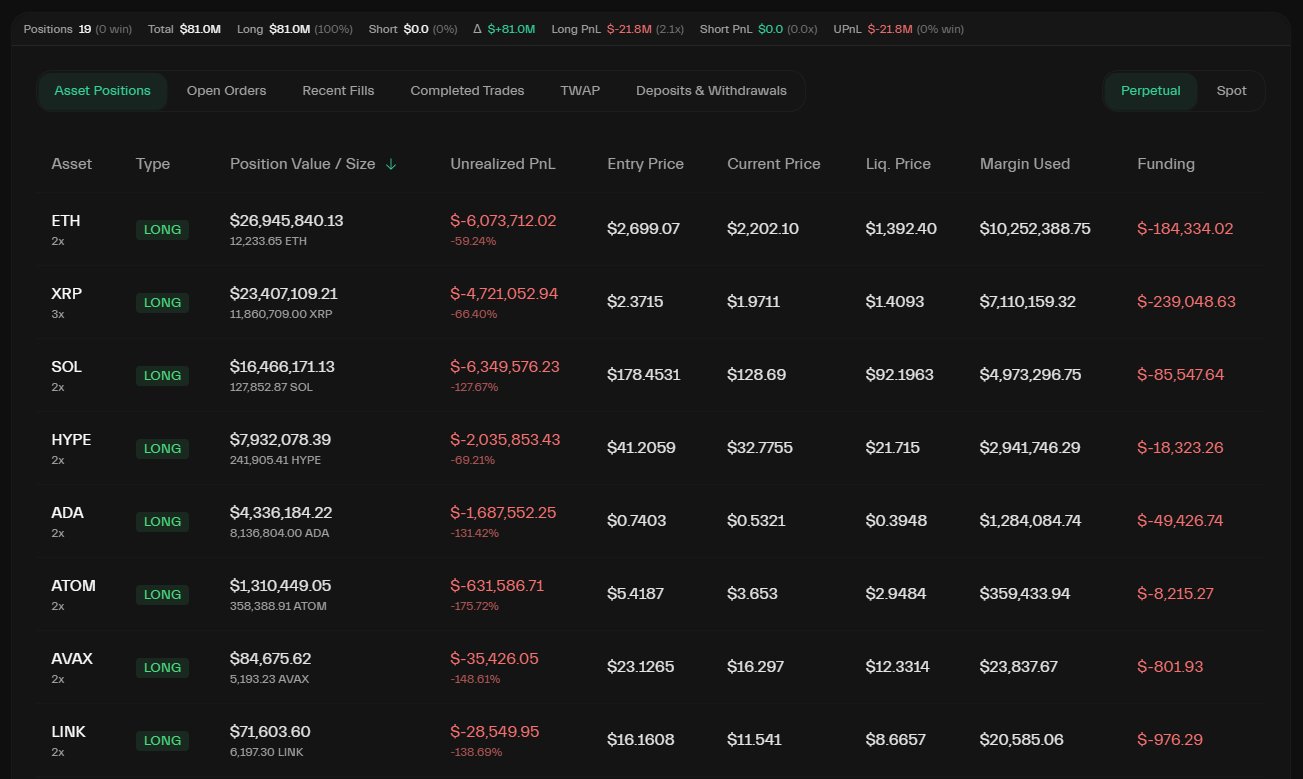The height and width of the screenshot is (779, 1303).
Task: Click ETH funding $-184,334.02
Action: point(1185,229)
